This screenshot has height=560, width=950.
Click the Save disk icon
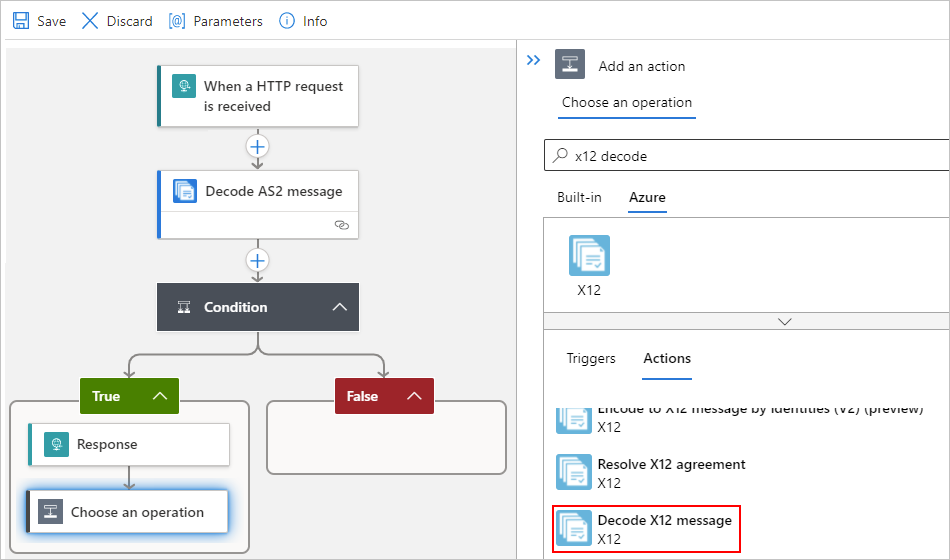coord(21,21)
